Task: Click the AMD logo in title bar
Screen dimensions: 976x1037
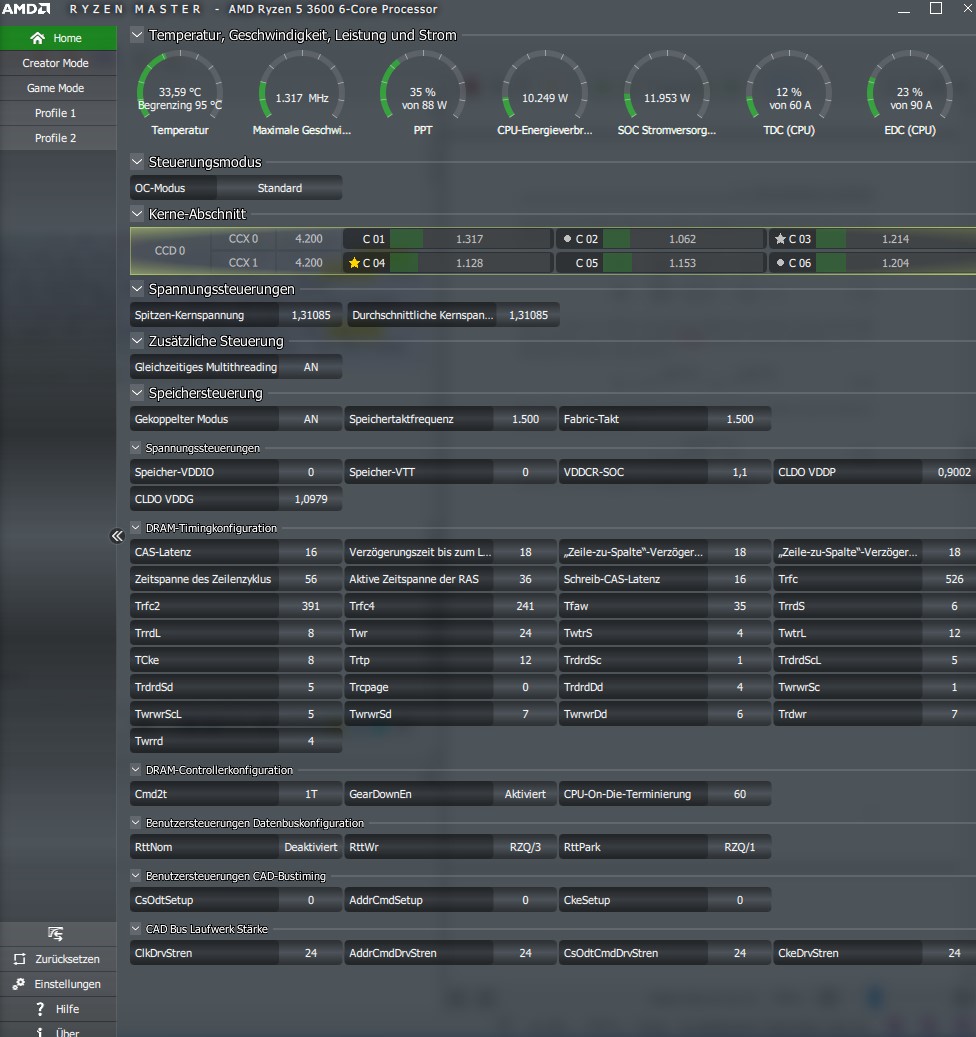Action: click(26, 9)
